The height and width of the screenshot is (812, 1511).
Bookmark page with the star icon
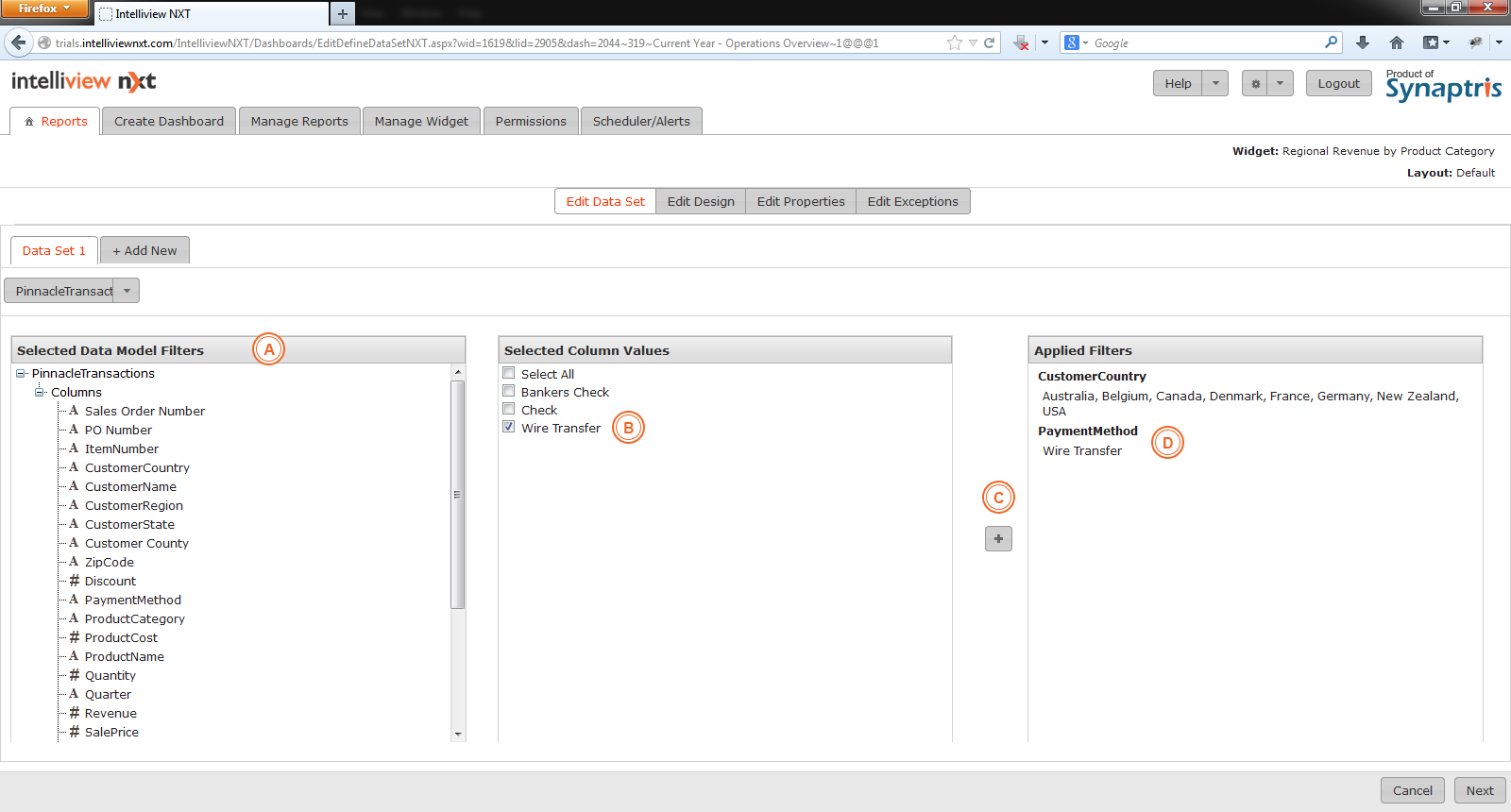[x=954, y=42]
